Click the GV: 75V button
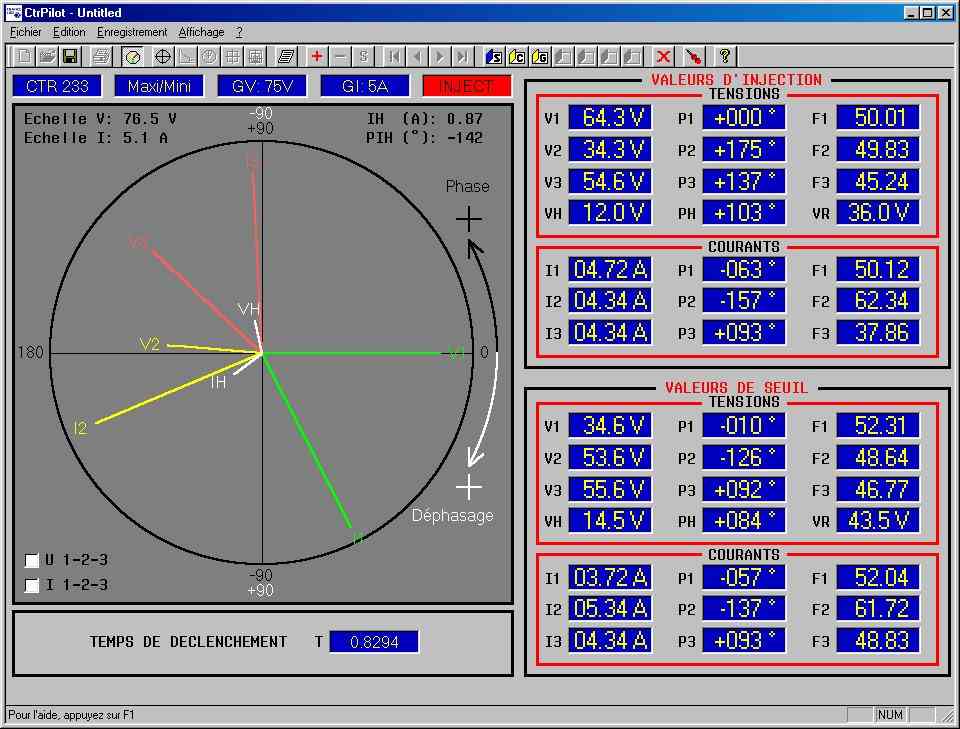 point(262,86)
